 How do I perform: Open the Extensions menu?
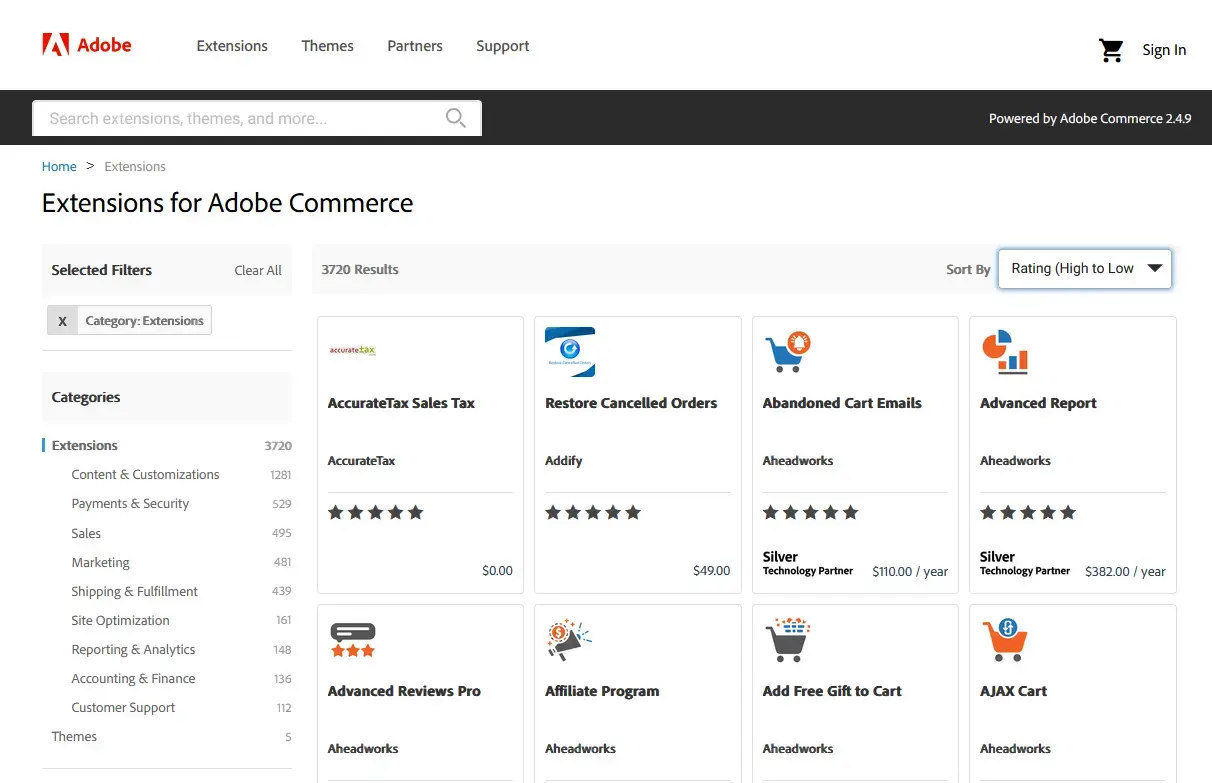coord(232,46)
